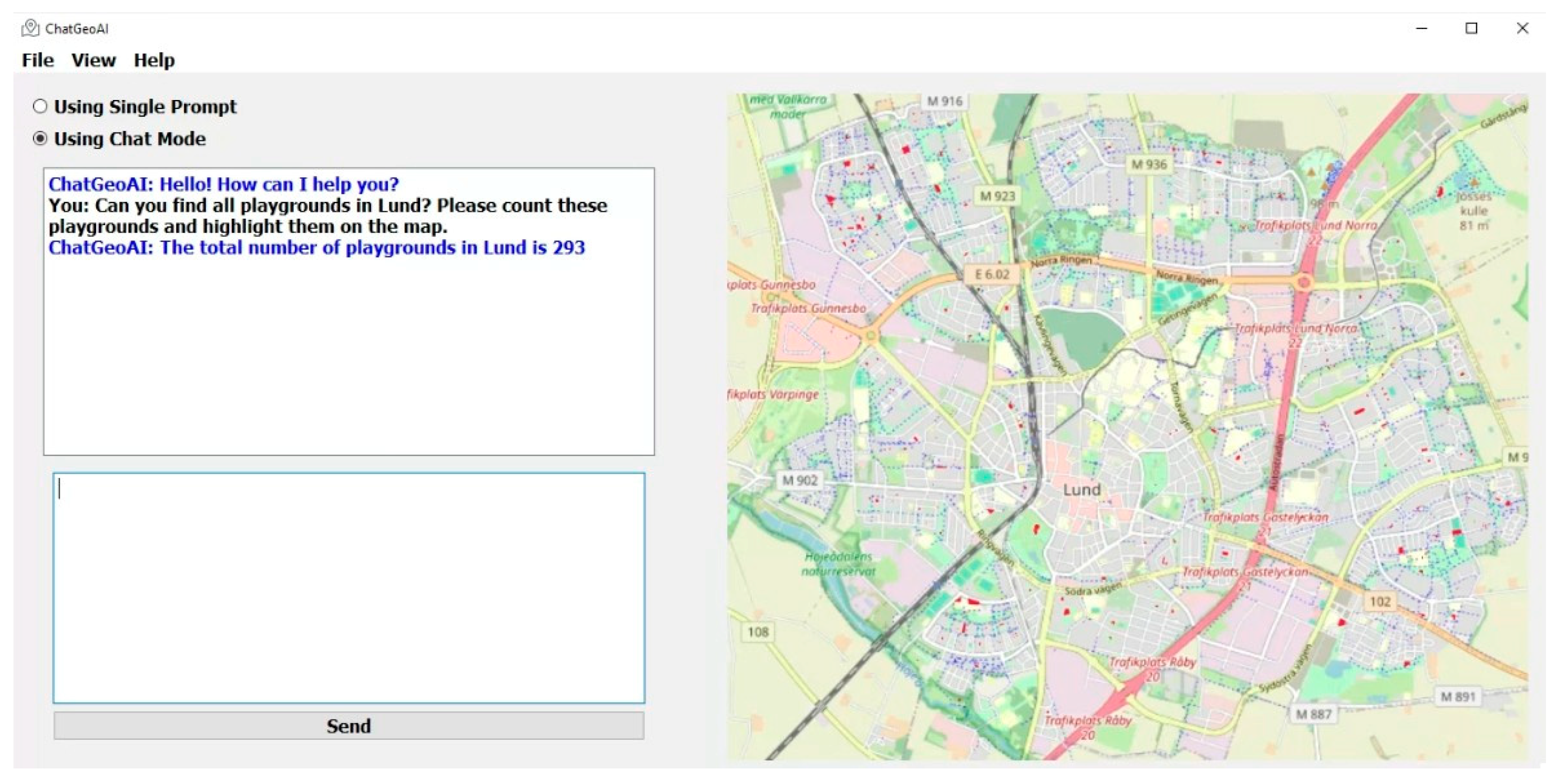Viewport: 1565px width, 784px height.
Task: Click the M 923 road shield on map
Action: pyautogui.click(x=997, y=196)
